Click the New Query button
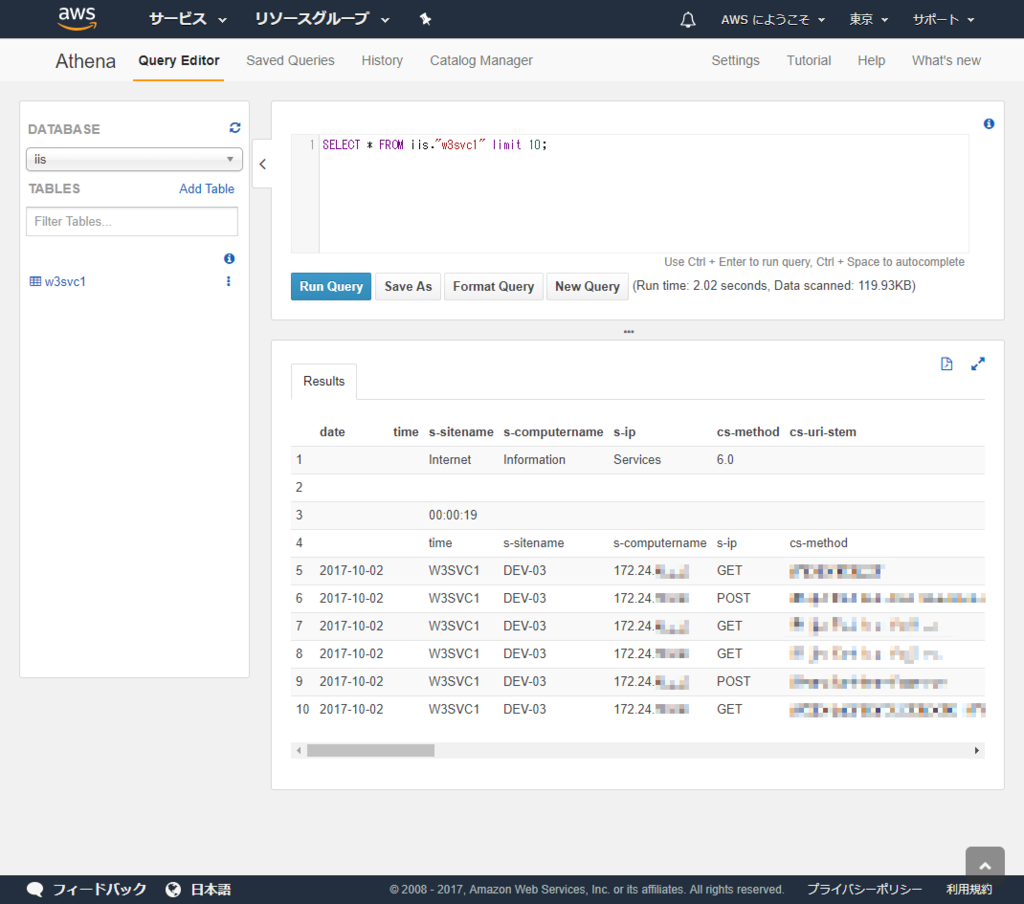This screenshot has height=904, width=1024. pyautogui.click(x=587, y=287)
